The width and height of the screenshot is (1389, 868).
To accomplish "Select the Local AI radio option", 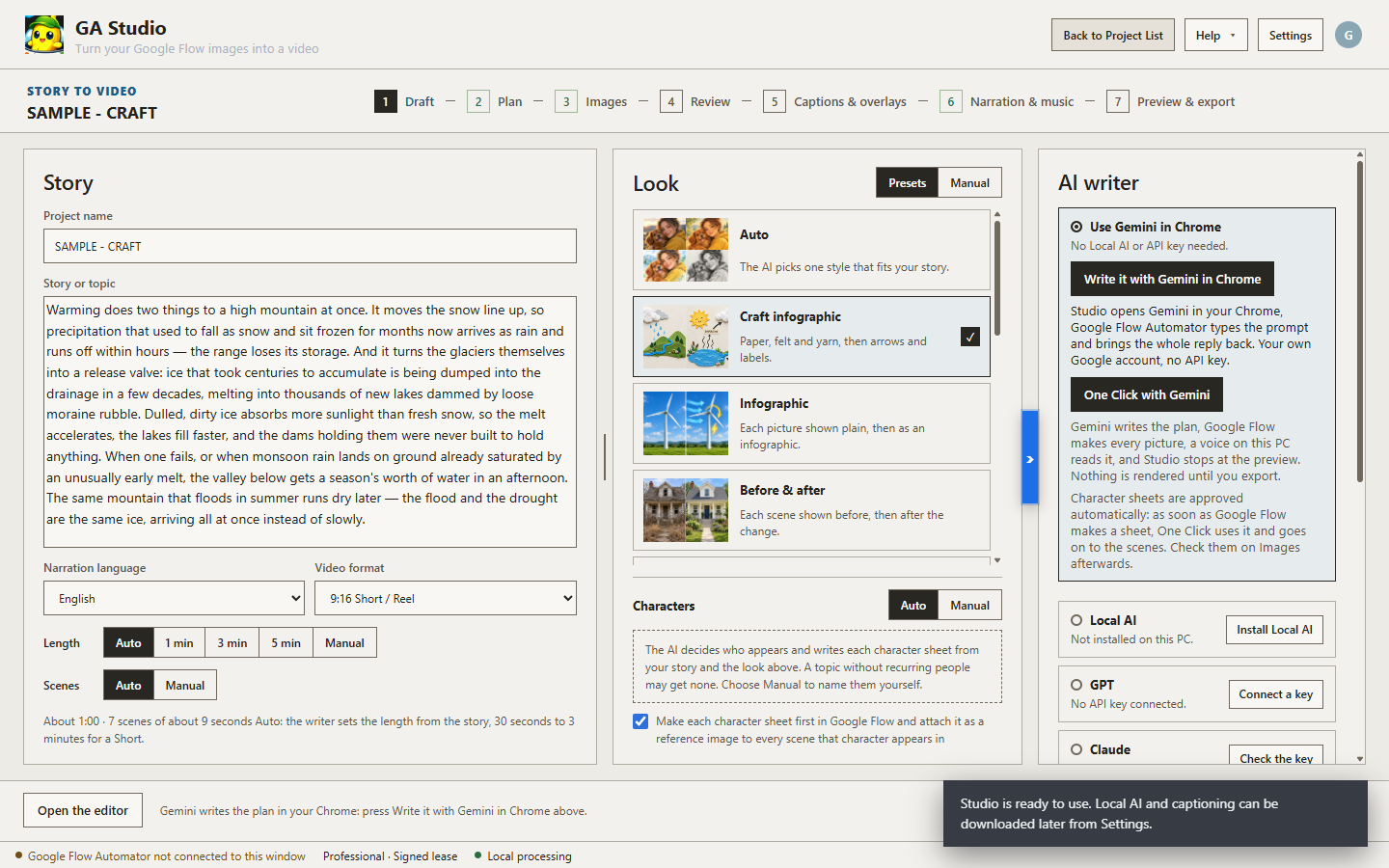I will click(x=1076, y=620).
